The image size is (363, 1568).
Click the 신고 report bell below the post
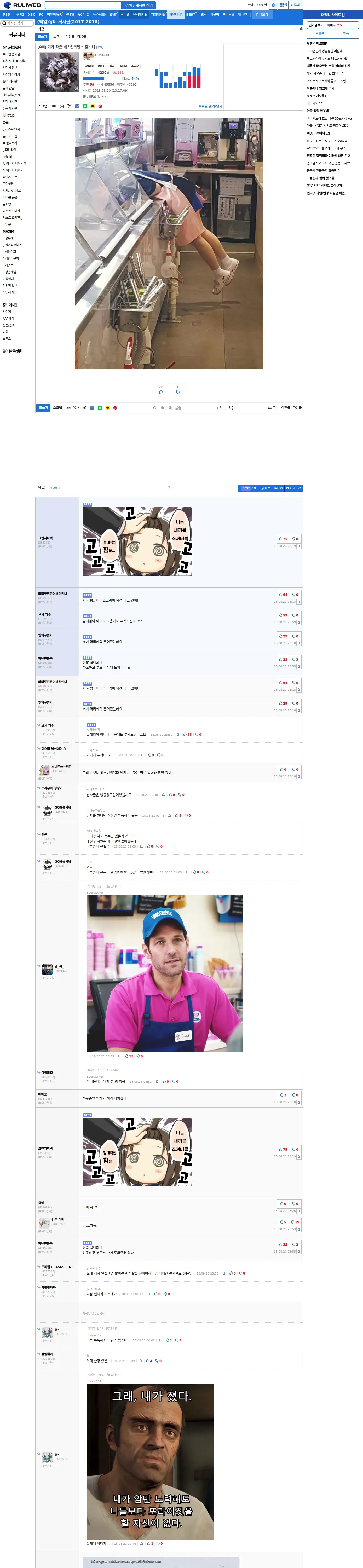click(221, 408)
